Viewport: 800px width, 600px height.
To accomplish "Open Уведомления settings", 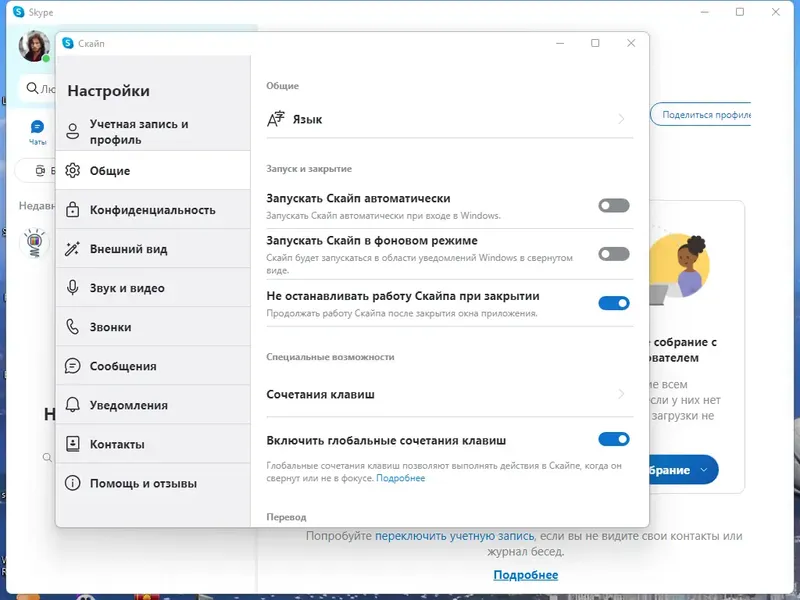I will (128, 404).
